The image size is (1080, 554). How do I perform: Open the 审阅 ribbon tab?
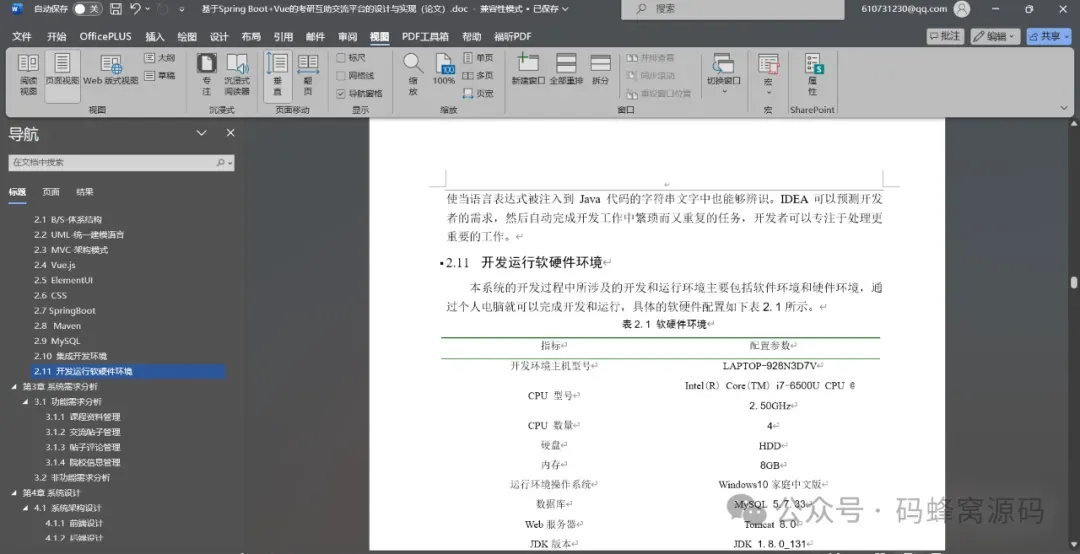tap(348, 37)
